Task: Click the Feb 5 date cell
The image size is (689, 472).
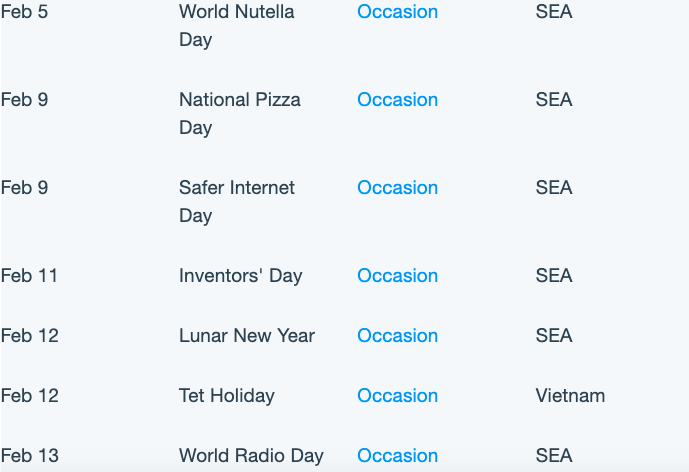Action: point(24,12)
